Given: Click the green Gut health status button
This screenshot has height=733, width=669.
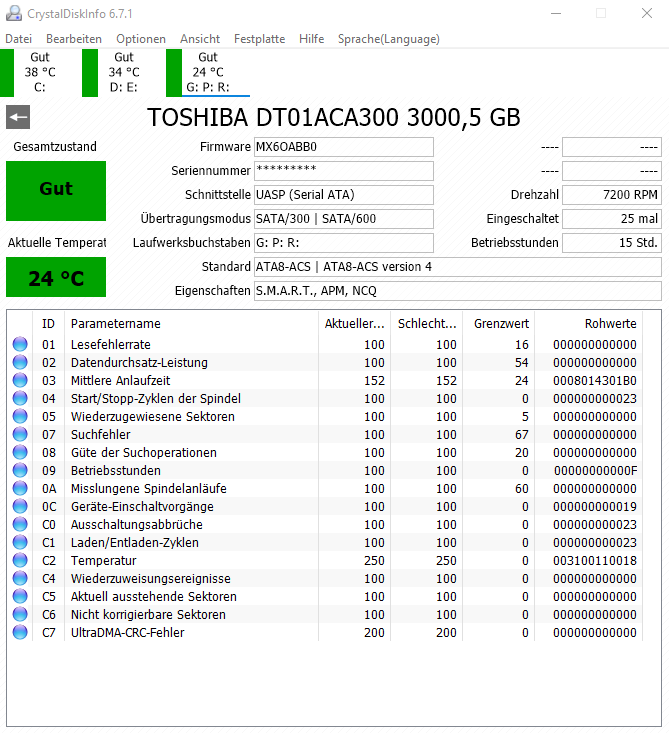Looking at the screenshot, I should [56, 191].
